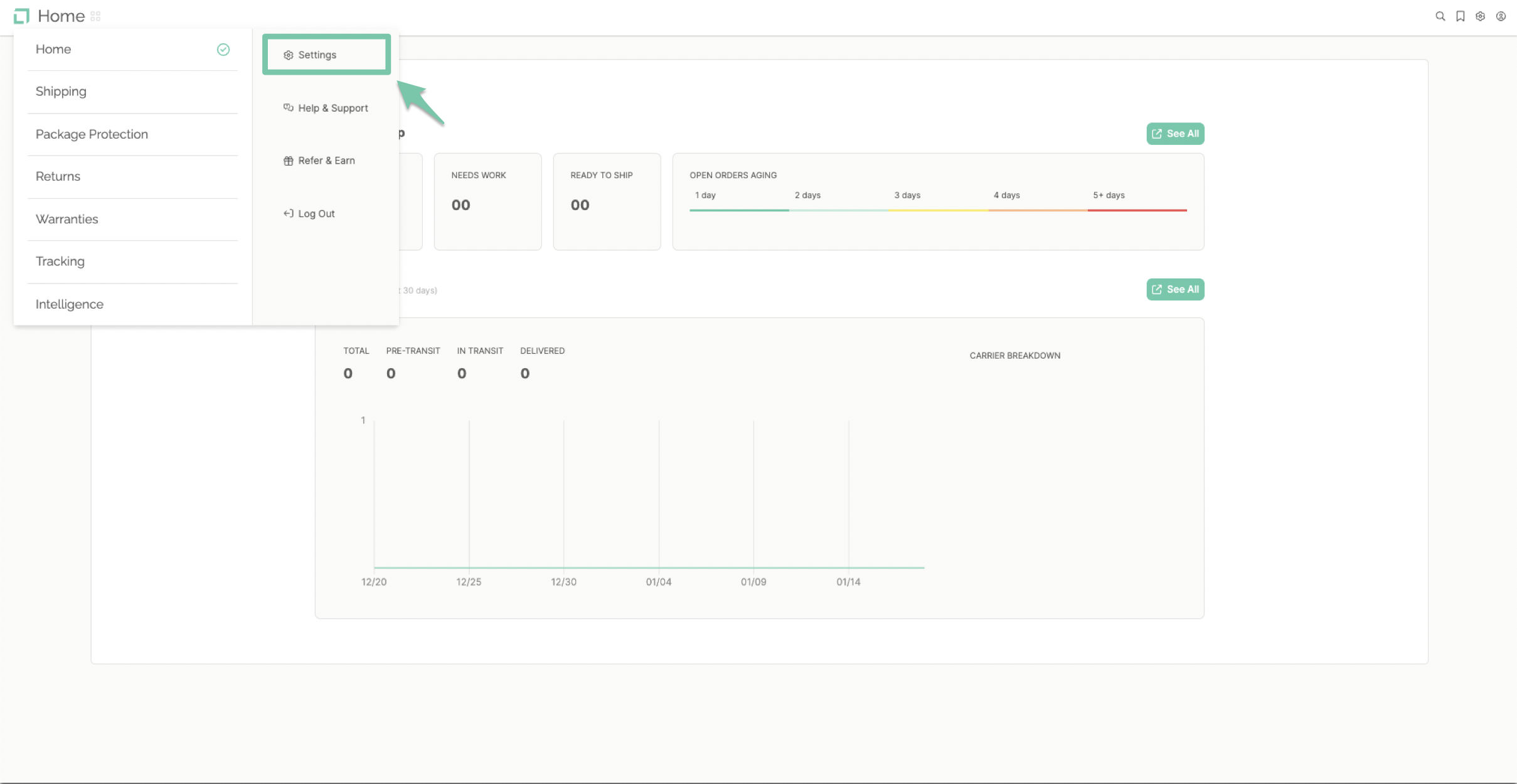The image size is (1517, 784).
Task: Choose Refer & Earn option
Action: [319, 161]
